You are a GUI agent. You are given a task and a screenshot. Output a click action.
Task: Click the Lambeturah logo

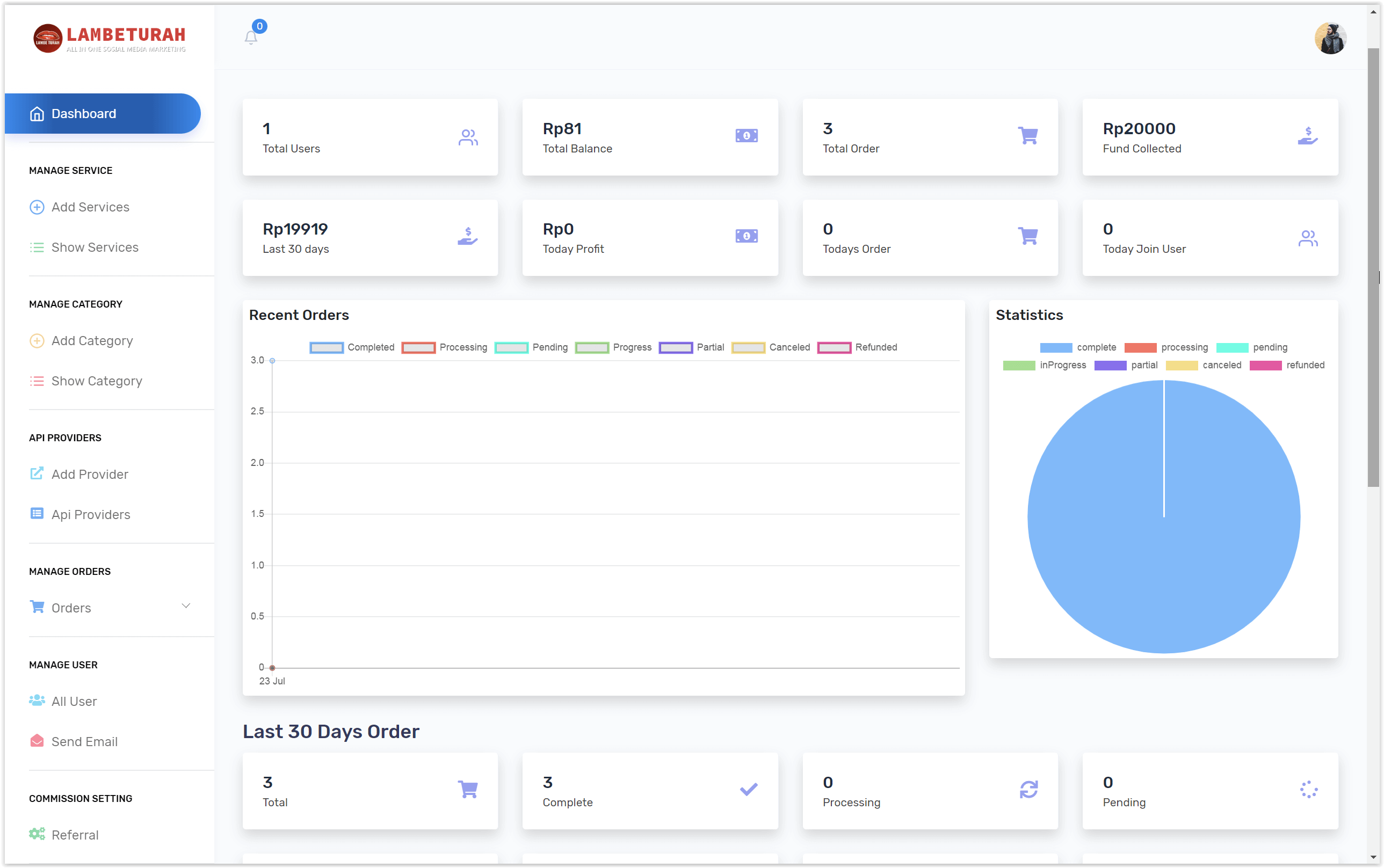click(109, 38)
